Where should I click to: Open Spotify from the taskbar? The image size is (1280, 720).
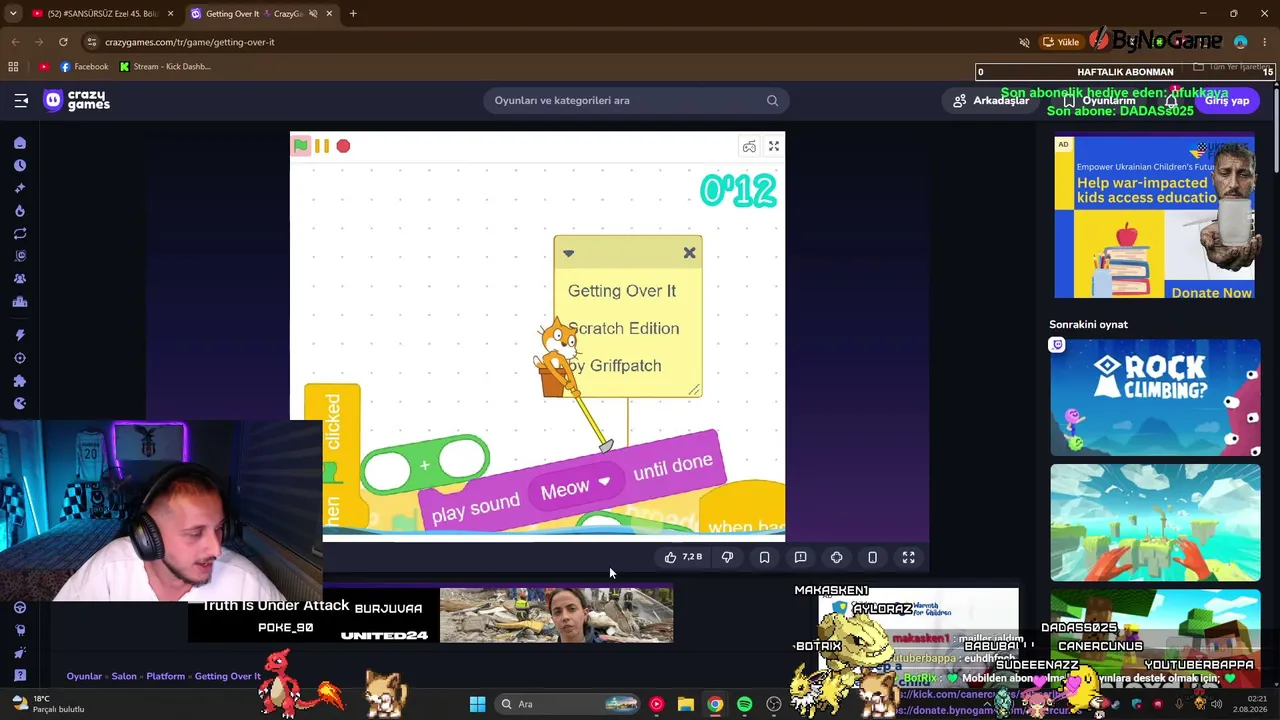[744, 704]
